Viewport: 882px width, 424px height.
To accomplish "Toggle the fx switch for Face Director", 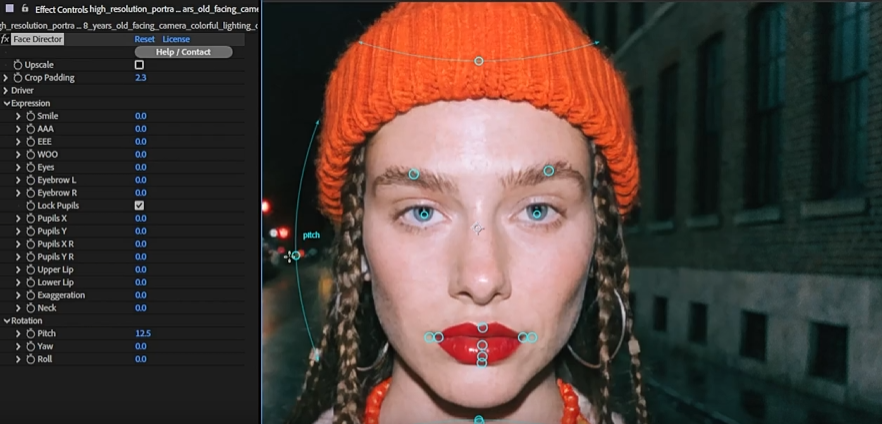I will pos(5,39).
